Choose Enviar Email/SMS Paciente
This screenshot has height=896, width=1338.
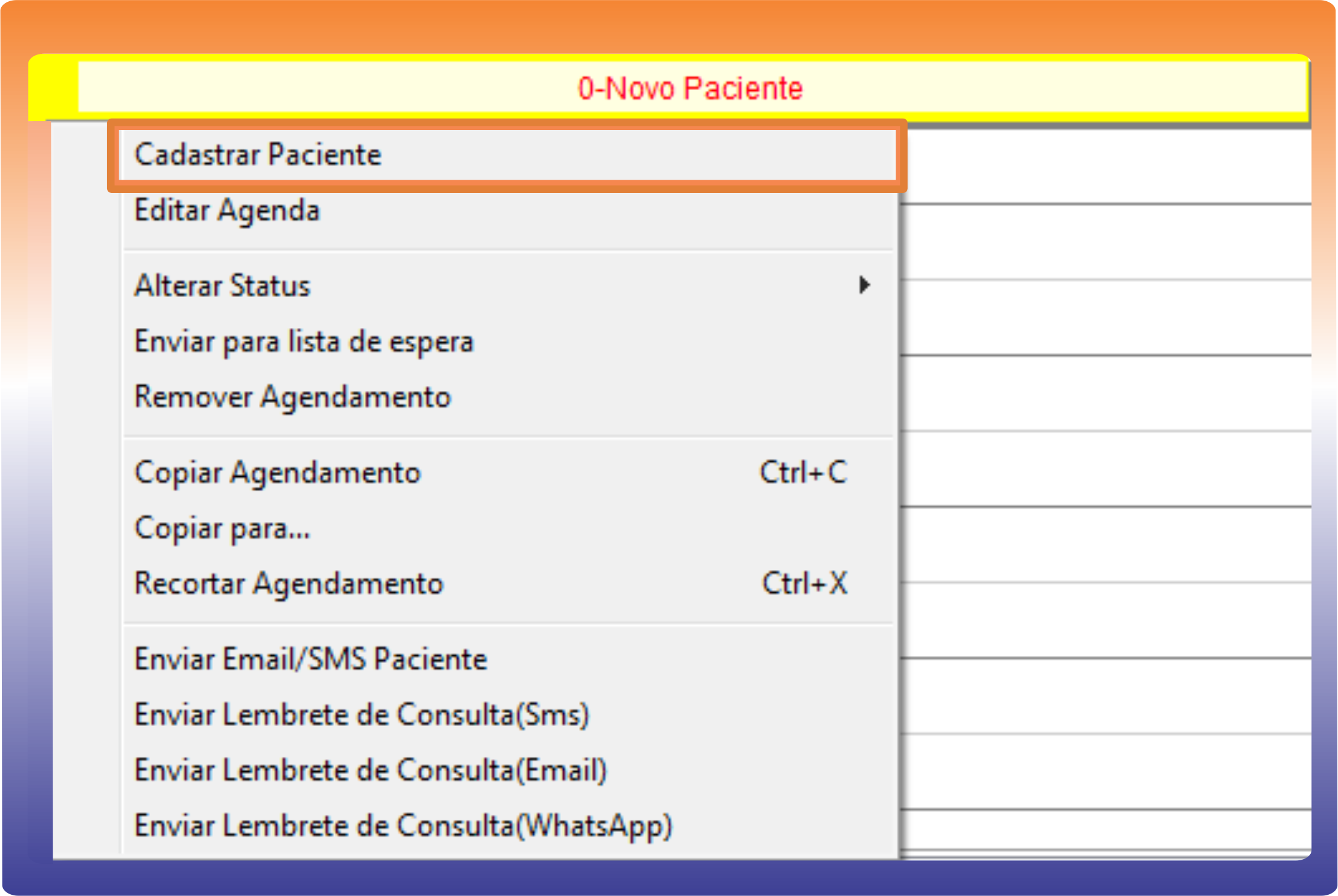point(311,659)
